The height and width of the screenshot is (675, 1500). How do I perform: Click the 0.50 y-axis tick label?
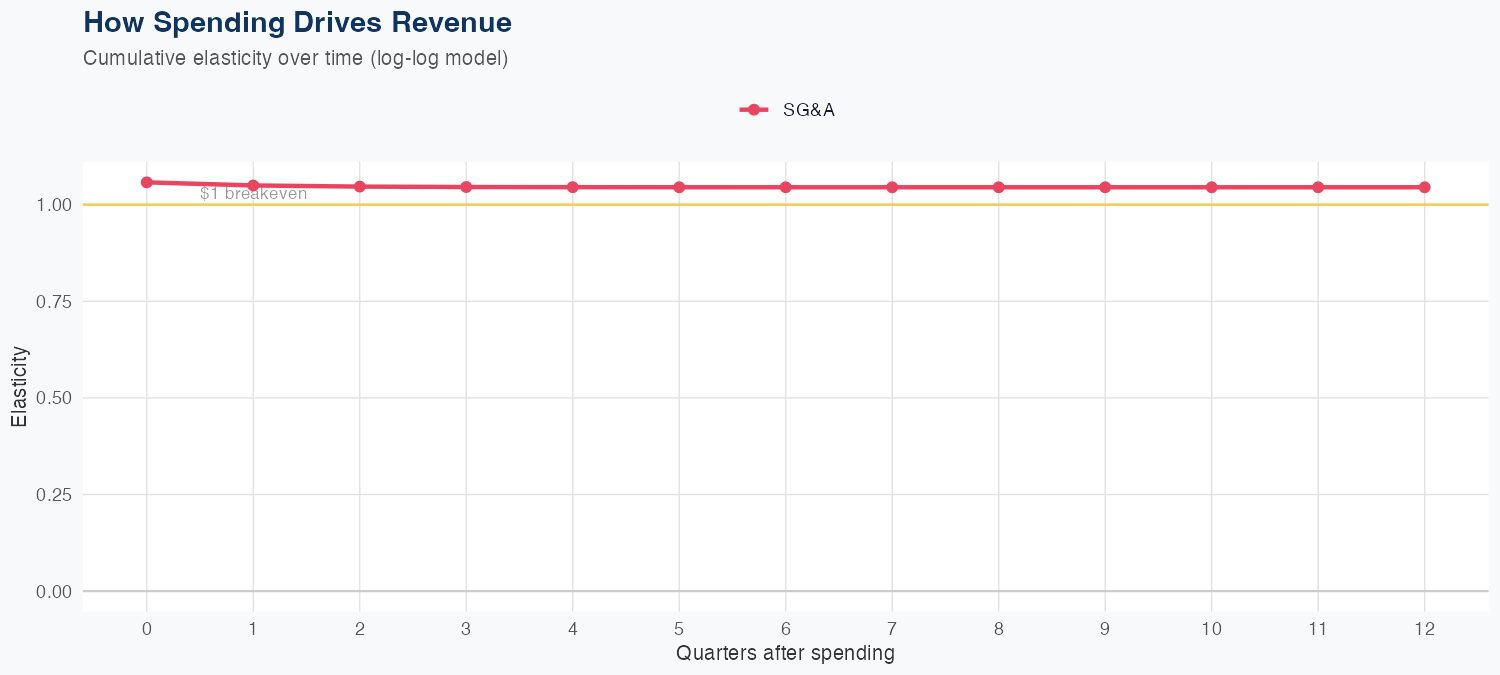(54, 398)
